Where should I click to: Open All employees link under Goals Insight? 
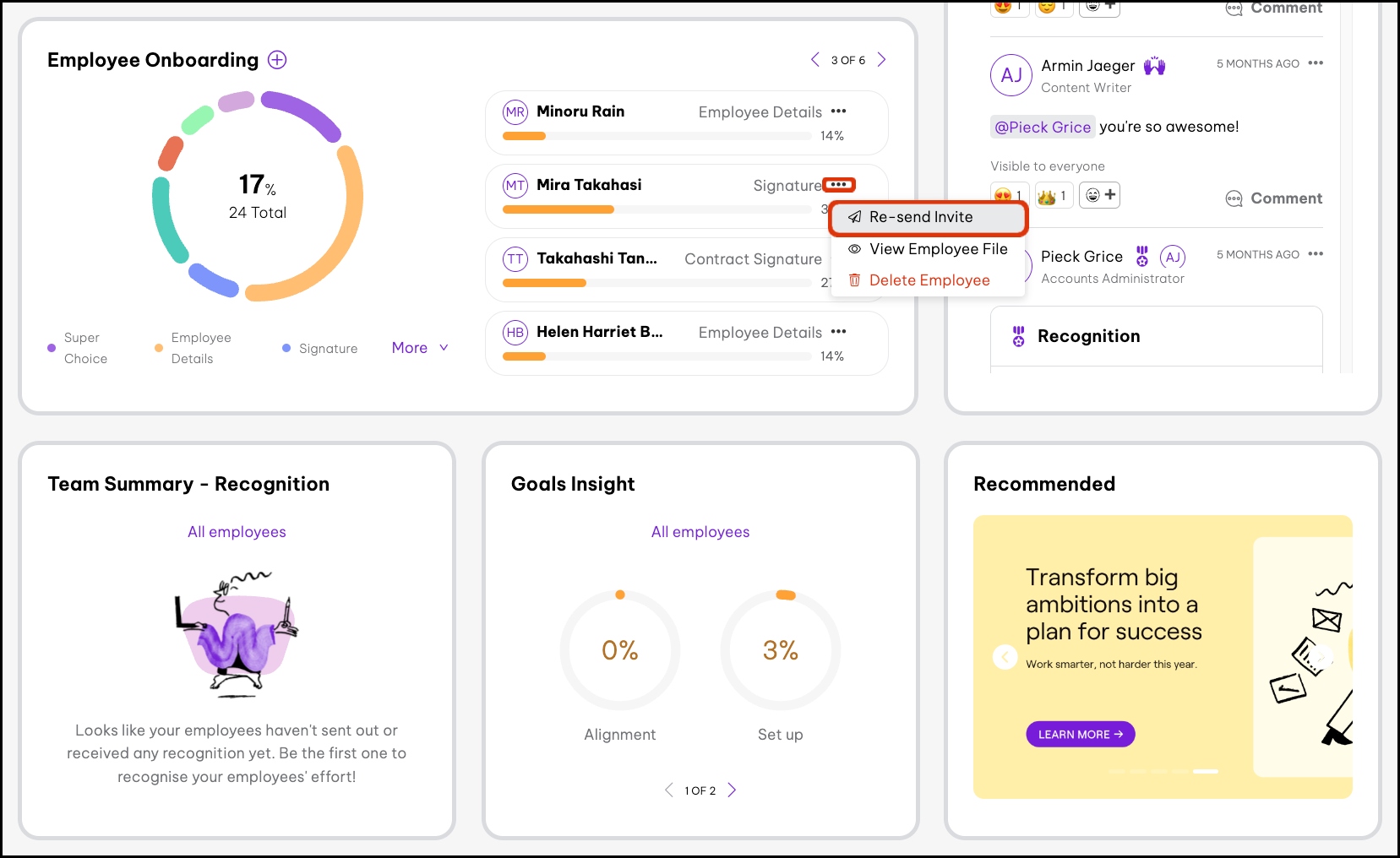tap(700, 532)
